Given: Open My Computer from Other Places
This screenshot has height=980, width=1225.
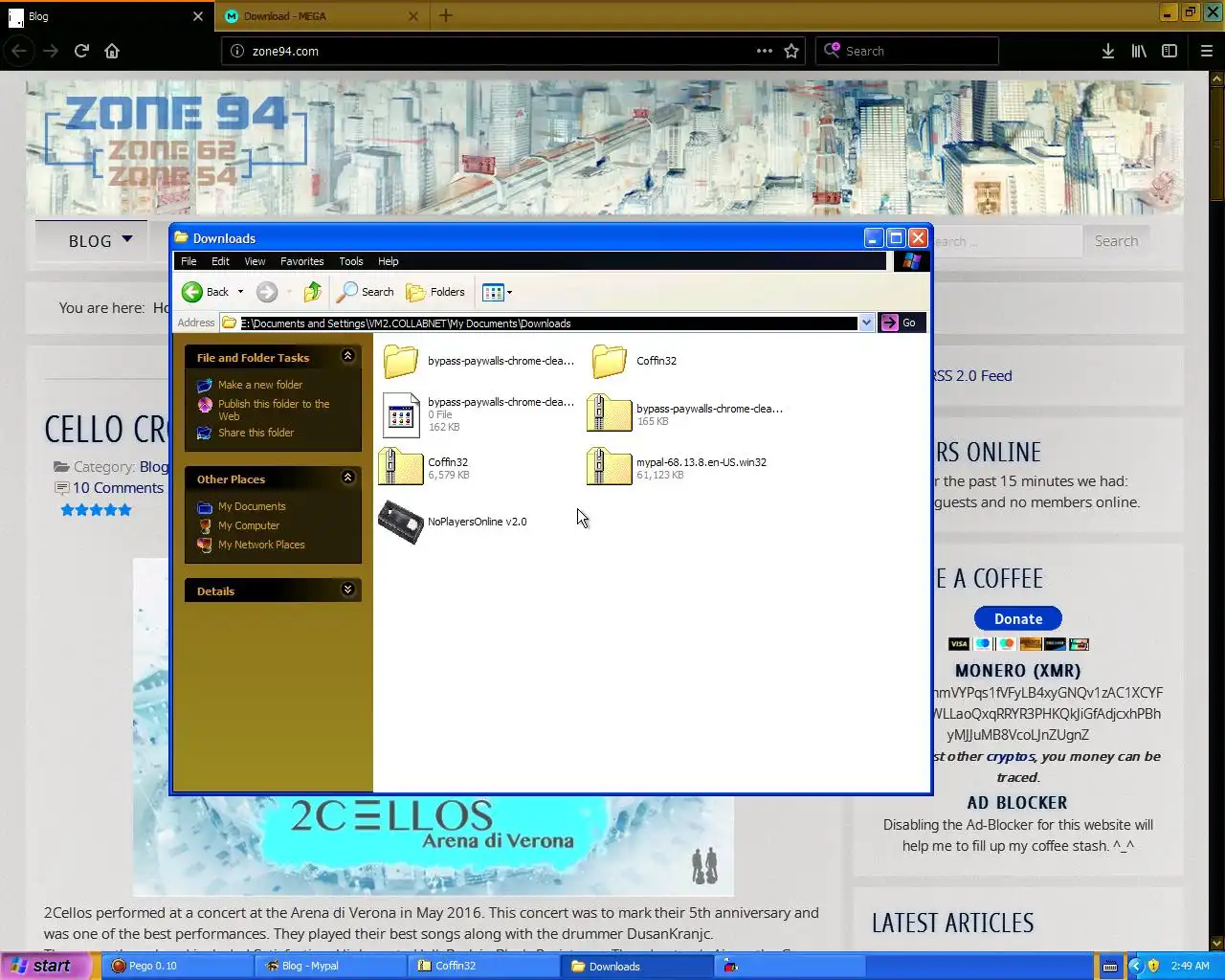Looking at the screenshot, I should pyautogui.click(x=249, y=525).
